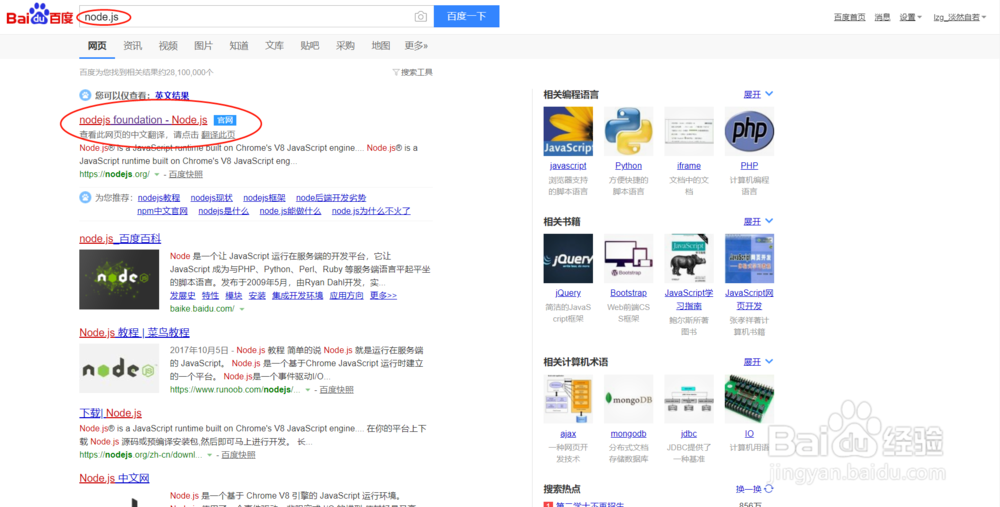1000x507 pixels.
Task: Switch to the 图片 tab
Action: 203,46
